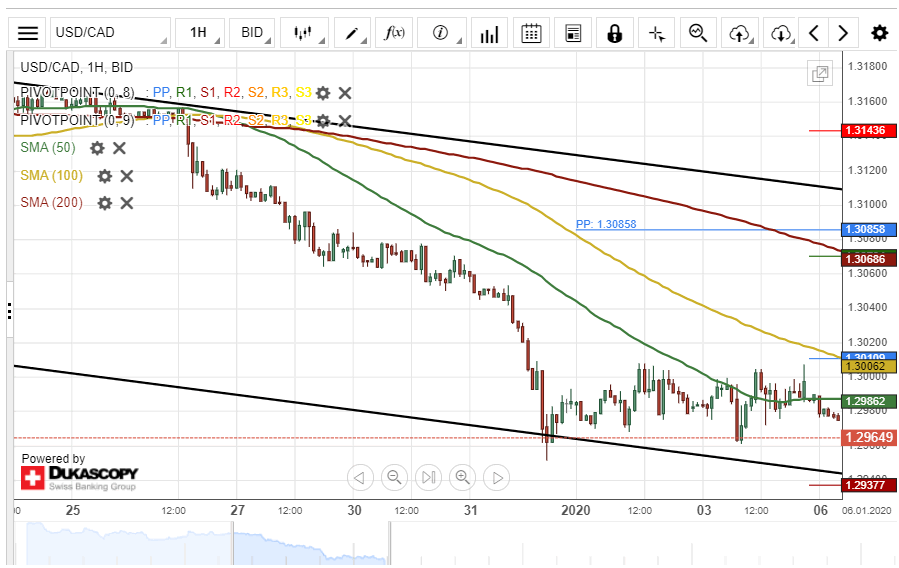Click the Dukascopy logo link
Screen dimensions: 899x568
(80, 477)
